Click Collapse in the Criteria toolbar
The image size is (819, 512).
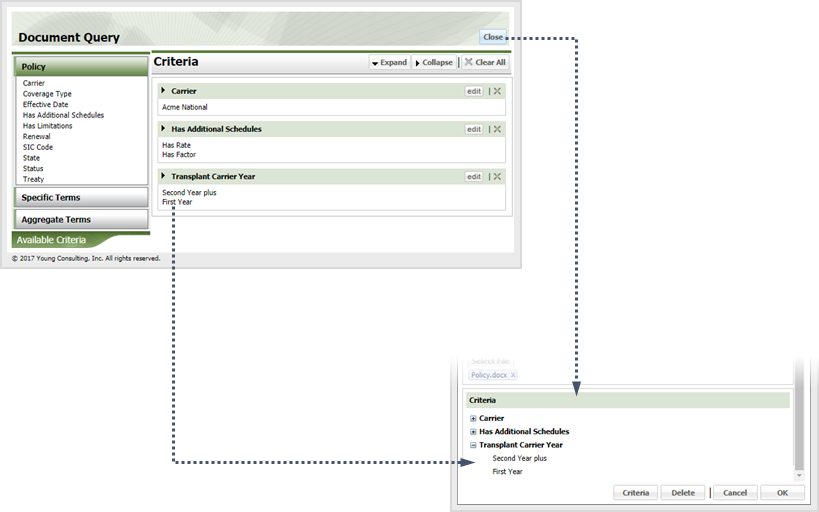[433, 62]
